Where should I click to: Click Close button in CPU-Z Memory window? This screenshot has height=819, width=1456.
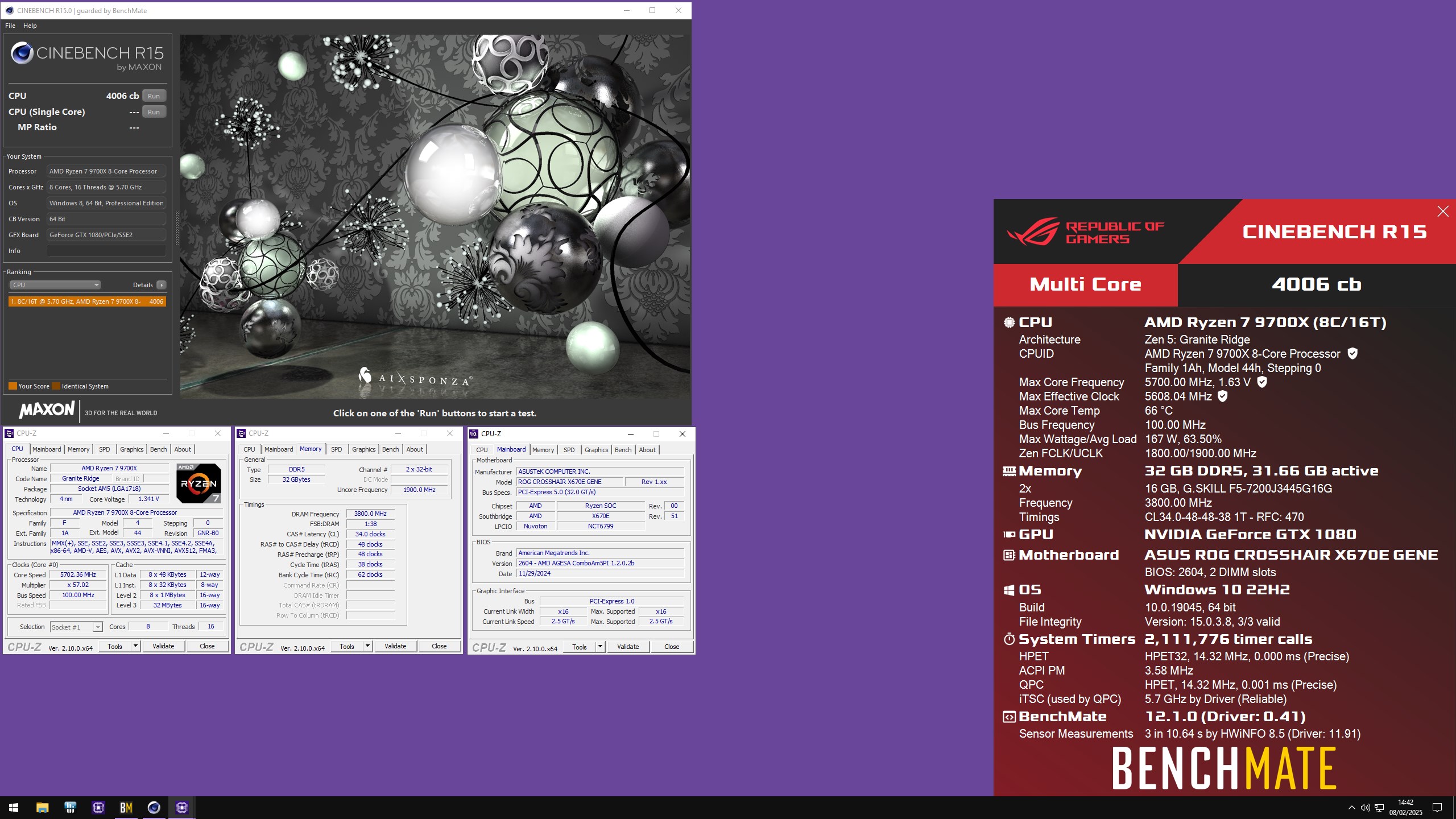tap(439, 646)
